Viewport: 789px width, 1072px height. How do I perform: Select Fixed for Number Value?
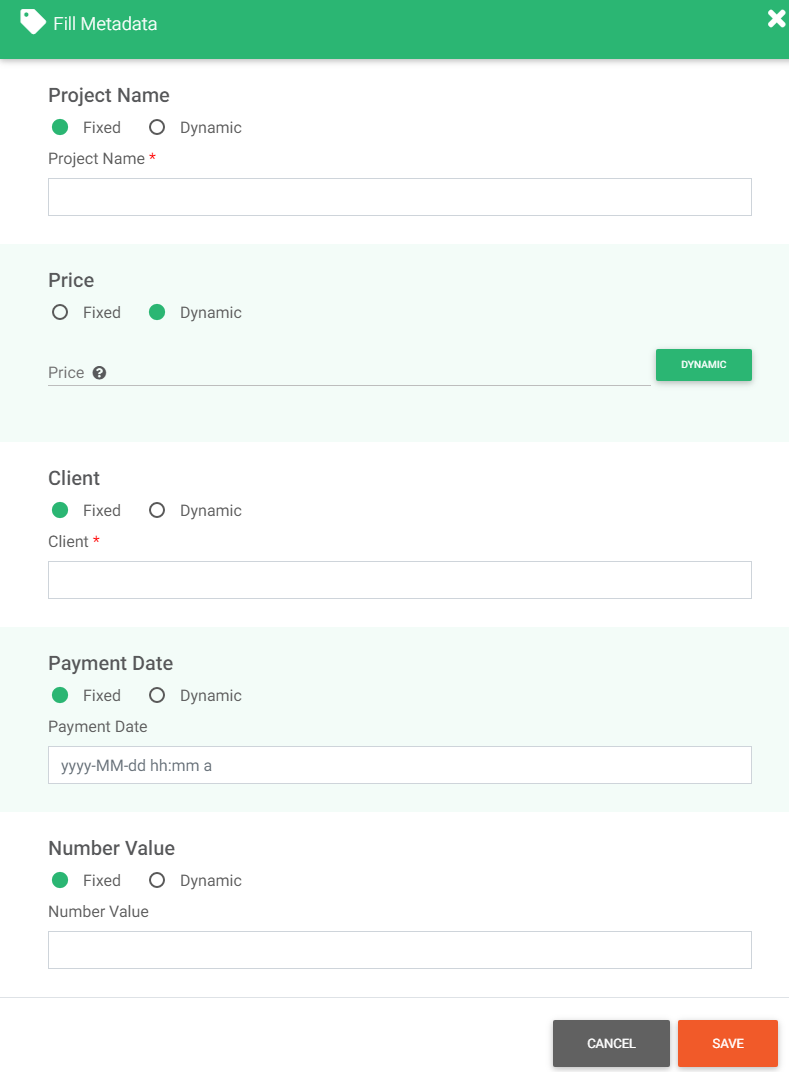point(60,880)
